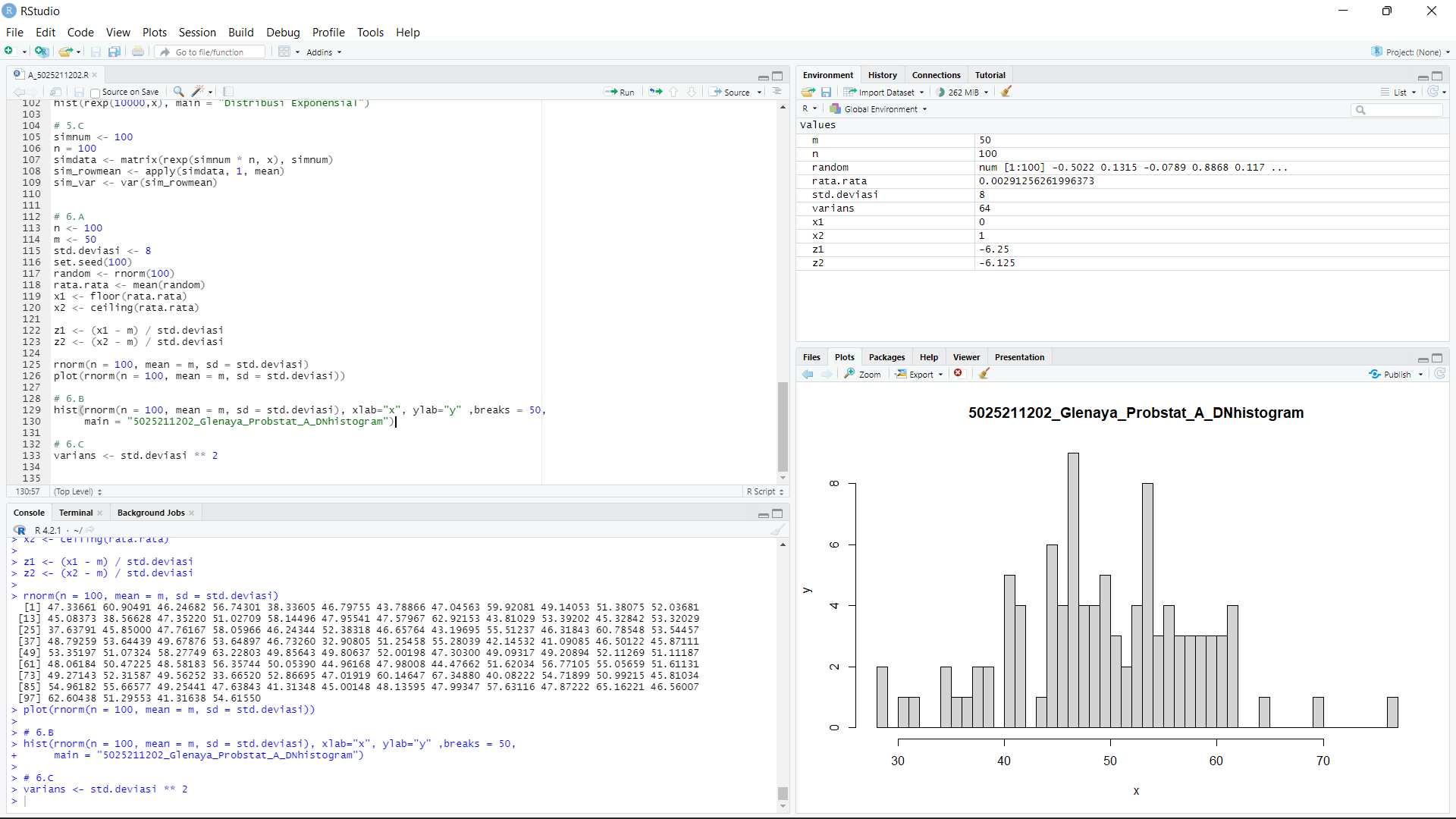Compile a report from the script

[227, 92]
